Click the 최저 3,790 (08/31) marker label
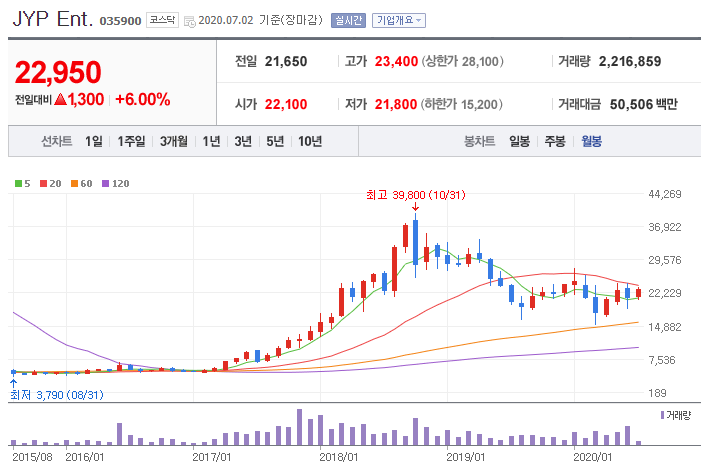Screen dimensions: 701x473 pyautogui.click(x=57, y=395)
